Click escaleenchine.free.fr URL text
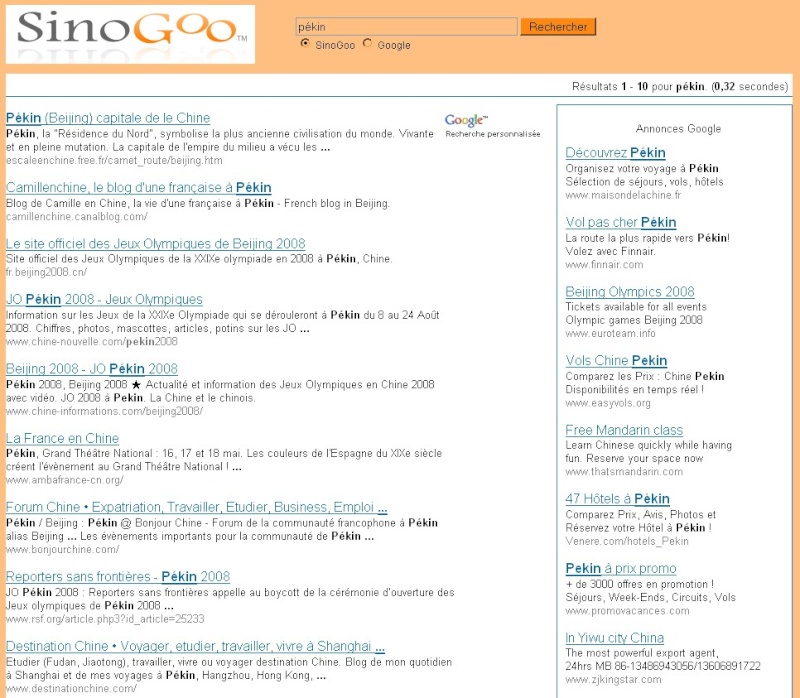Image resolution: width=800 pixels, height=698 pixels. [x=114, y=160]
